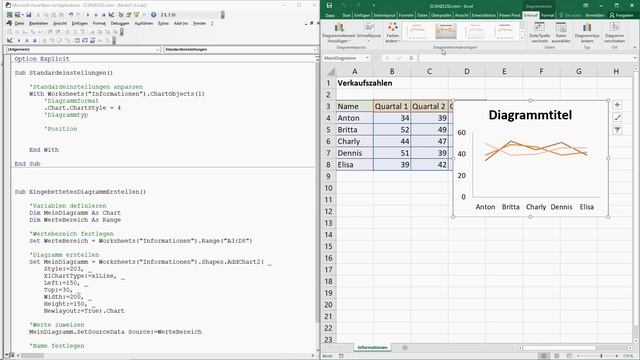Save workbook icon in Excel title bar
The height and width of the screenshot is (360, 640).
pyautogui.click(x=329, y=6)
